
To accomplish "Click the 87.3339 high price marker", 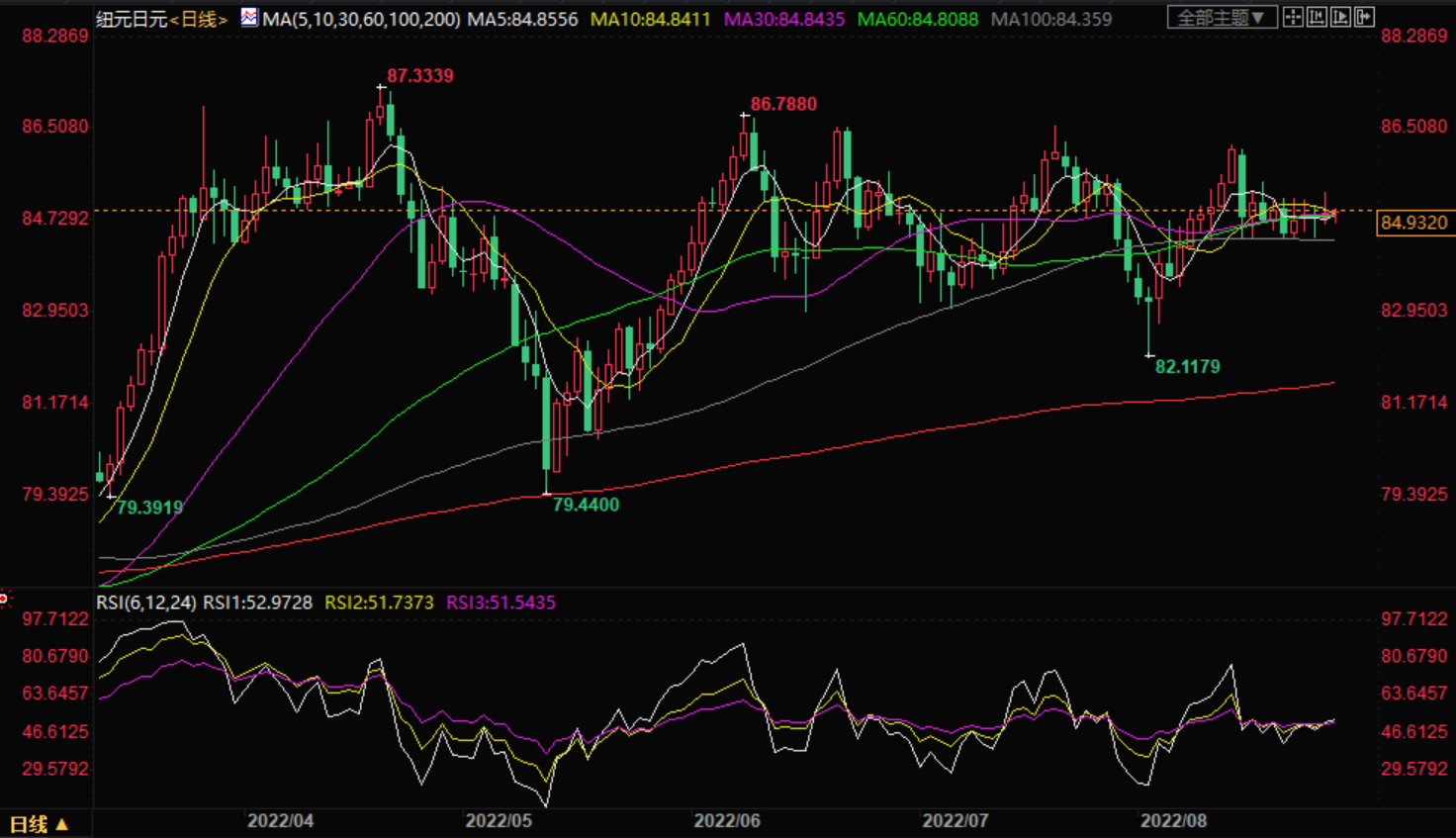I will click(419, 76).
